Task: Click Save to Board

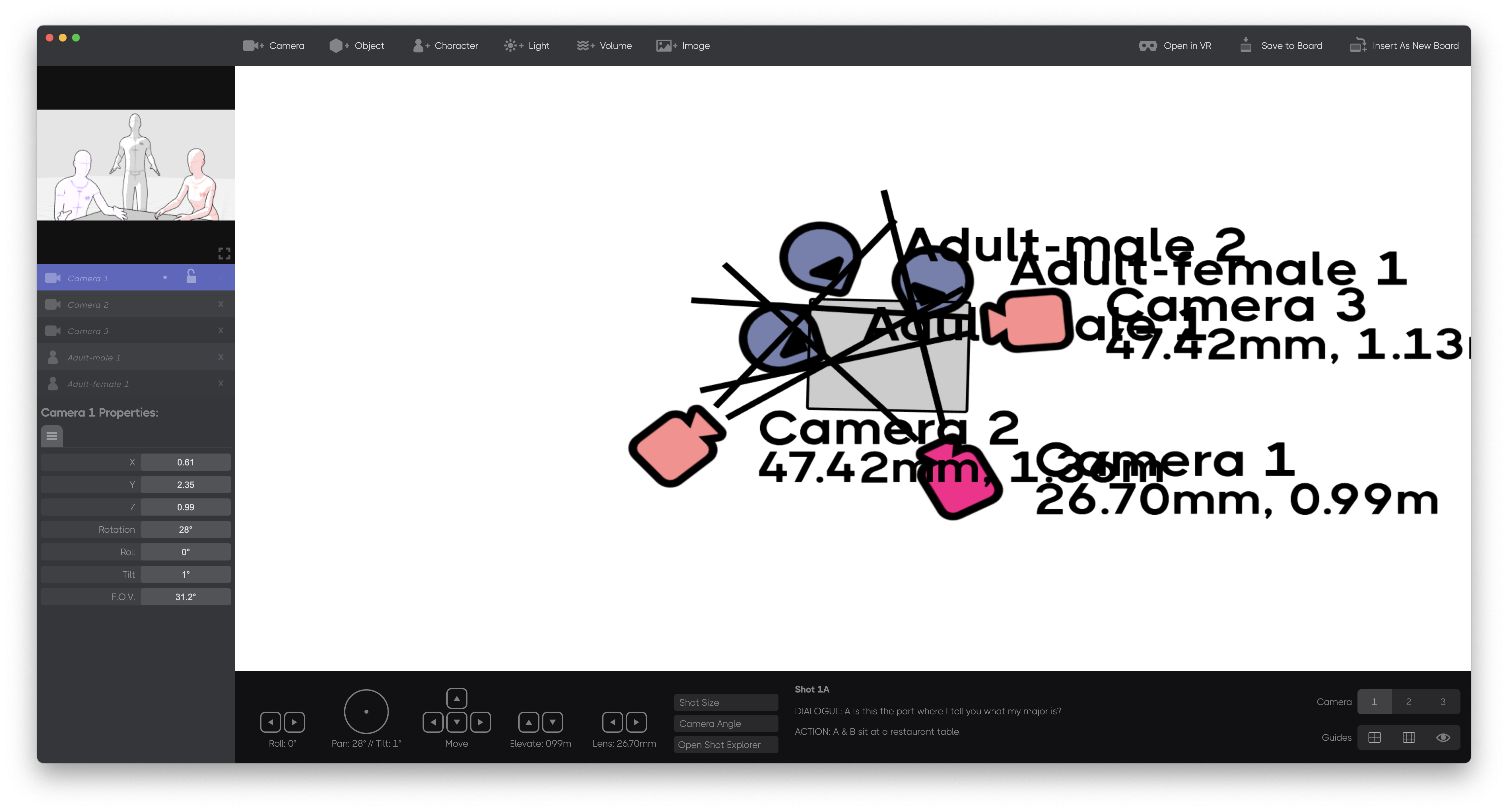Action: [x=1281, y=46]
